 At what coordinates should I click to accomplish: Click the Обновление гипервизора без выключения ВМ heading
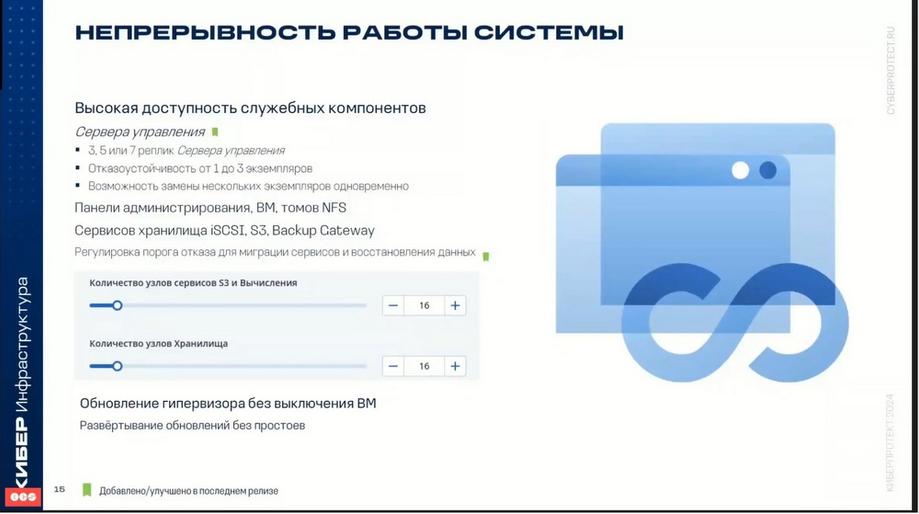click(228, 403)
